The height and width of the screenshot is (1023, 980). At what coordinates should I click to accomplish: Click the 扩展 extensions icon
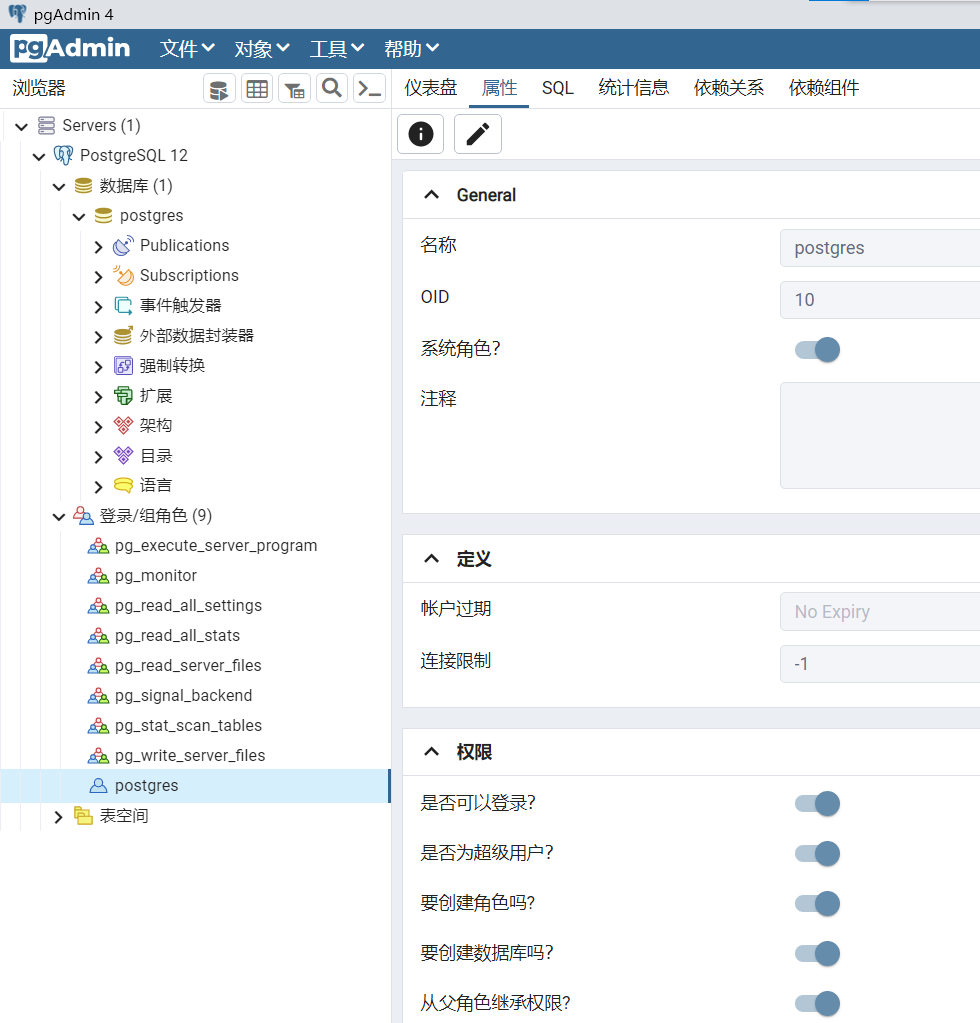(123, 396)
